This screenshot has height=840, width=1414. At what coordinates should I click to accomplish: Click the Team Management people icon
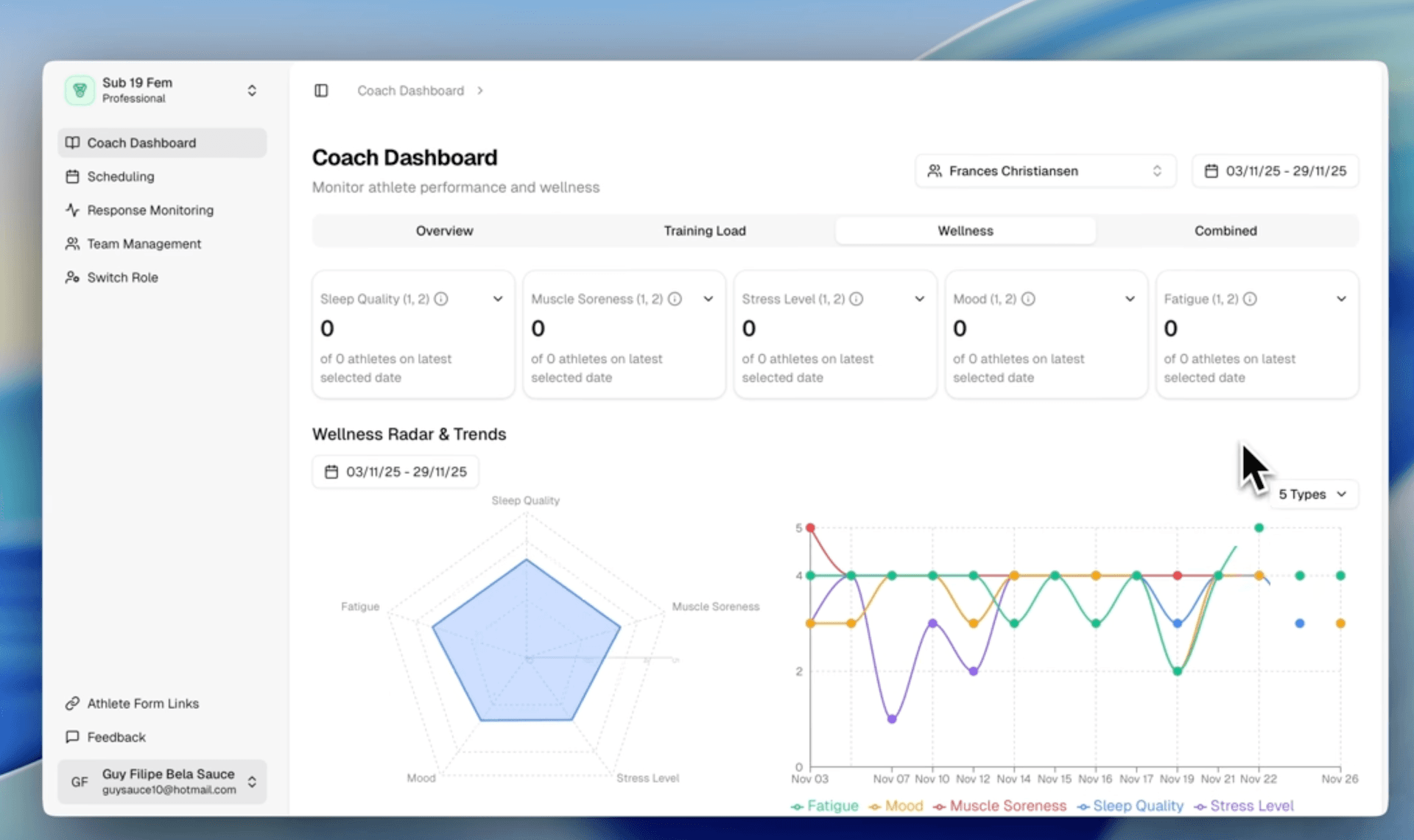pos(72,244)
